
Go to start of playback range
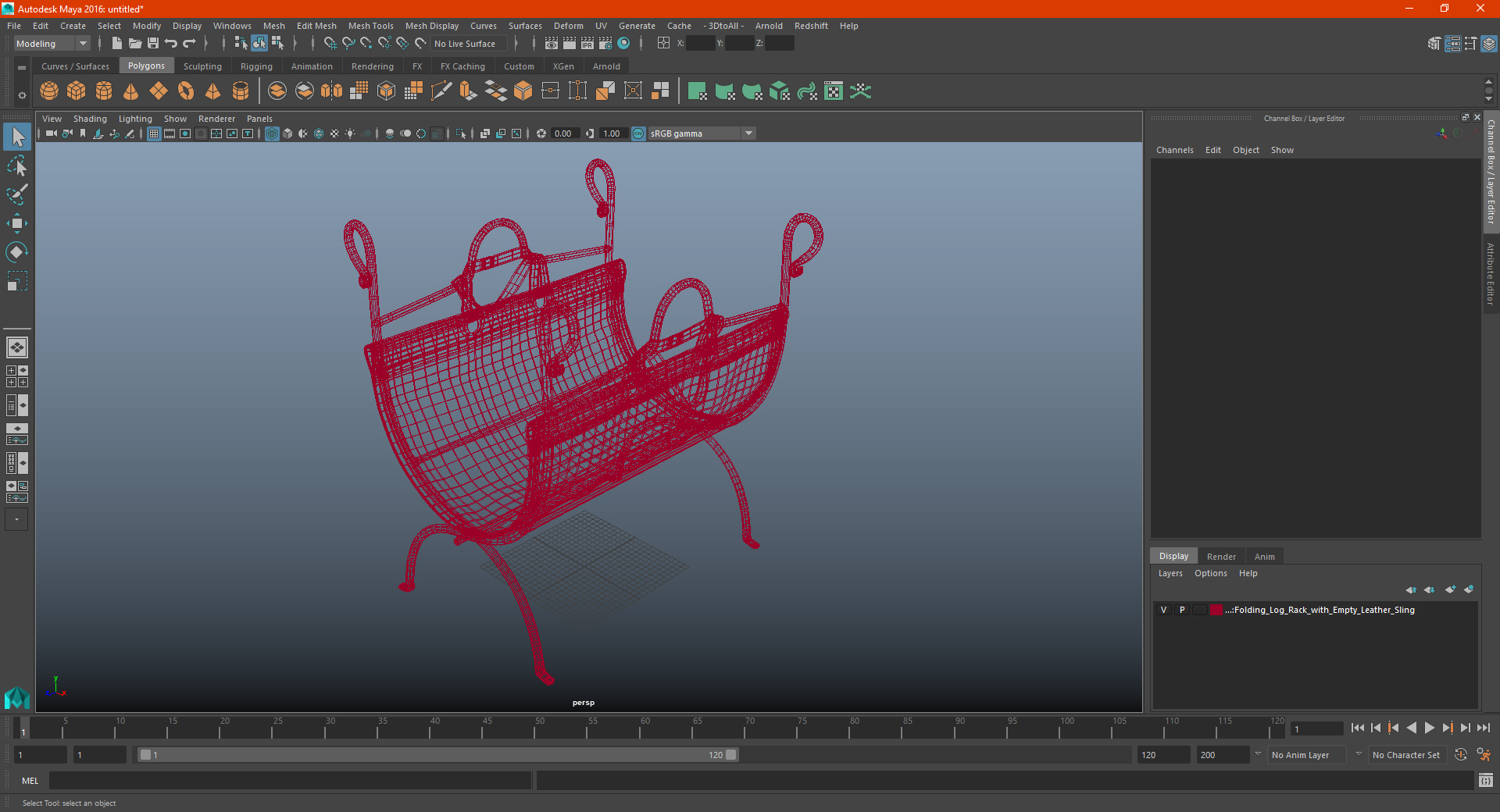tap(1357, 728)
